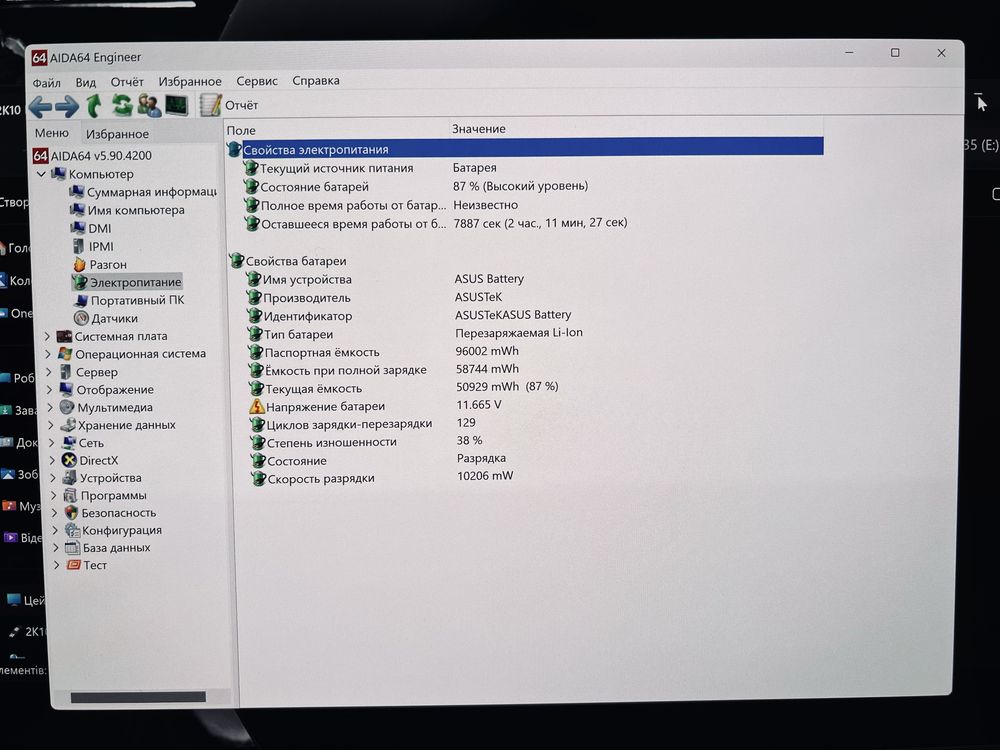The height and width of the screenshot is (750, 1000).
Task: Go back with the blue left arrow
Action: [40, 106]
